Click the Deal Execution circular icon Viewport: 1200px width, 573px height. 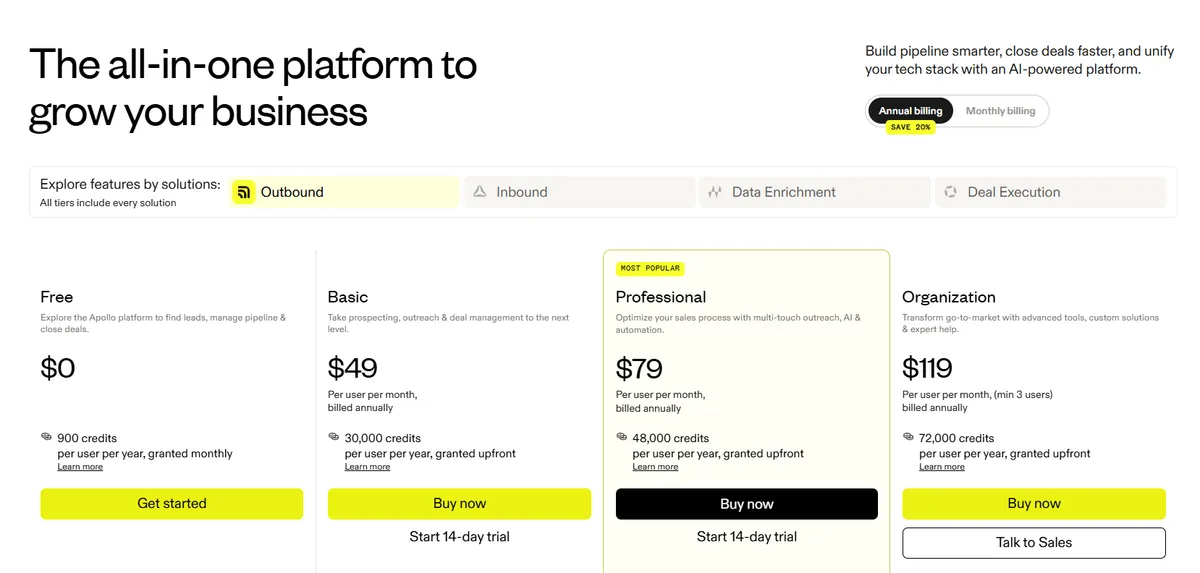[x=951, y=192]
